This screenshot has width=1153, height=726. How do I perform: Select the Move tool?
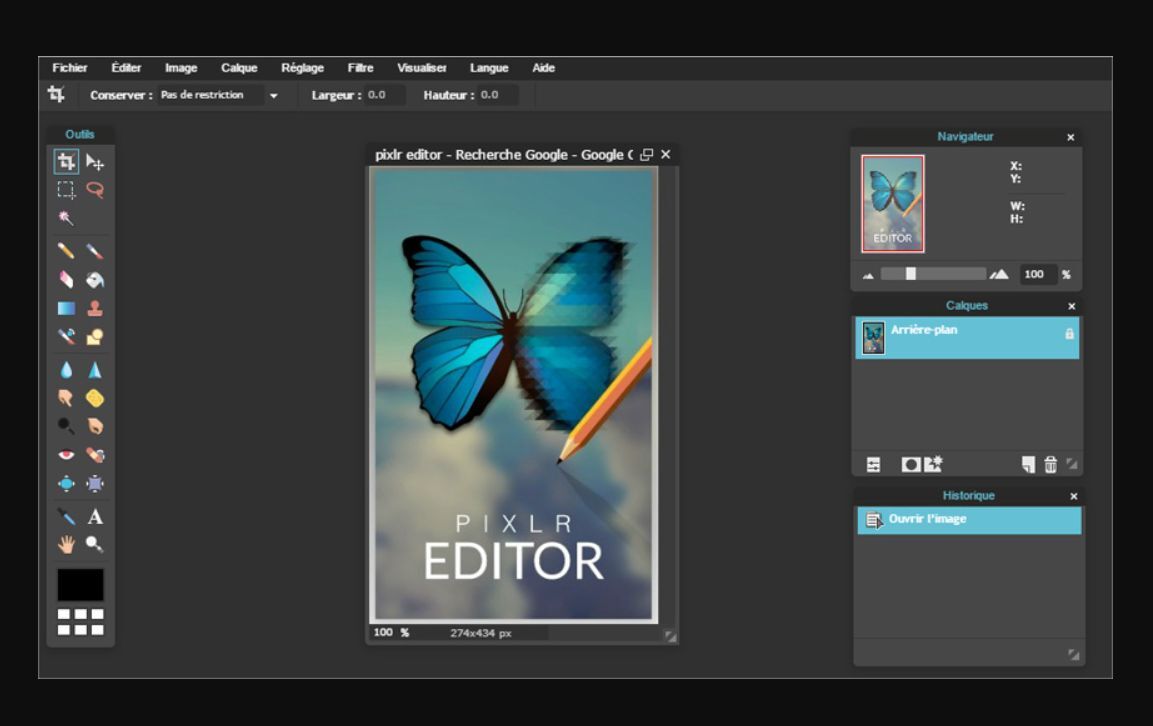95,162
